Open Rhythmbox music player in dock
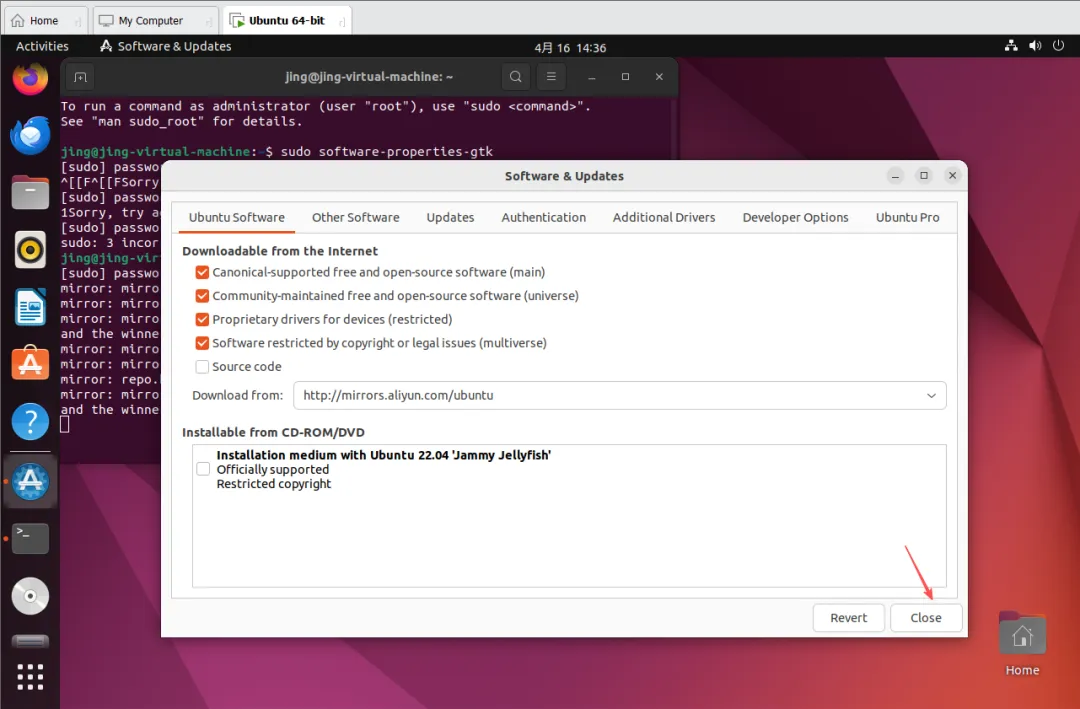Screen dimensions: 1080x709 [x=30, y=249]
